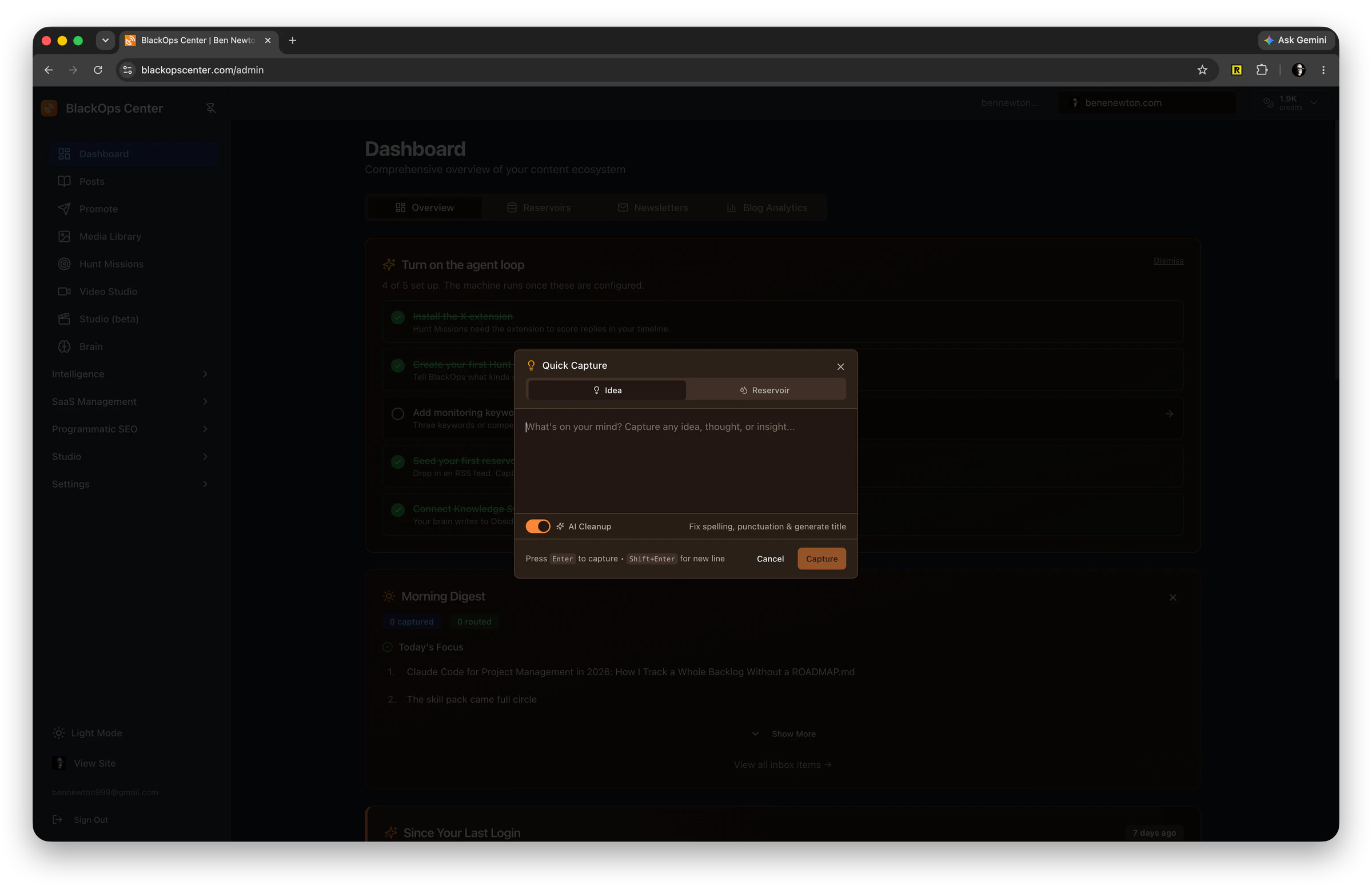Open a new browser tab
The image size is (1372, 893).
(x=292, y=41)
